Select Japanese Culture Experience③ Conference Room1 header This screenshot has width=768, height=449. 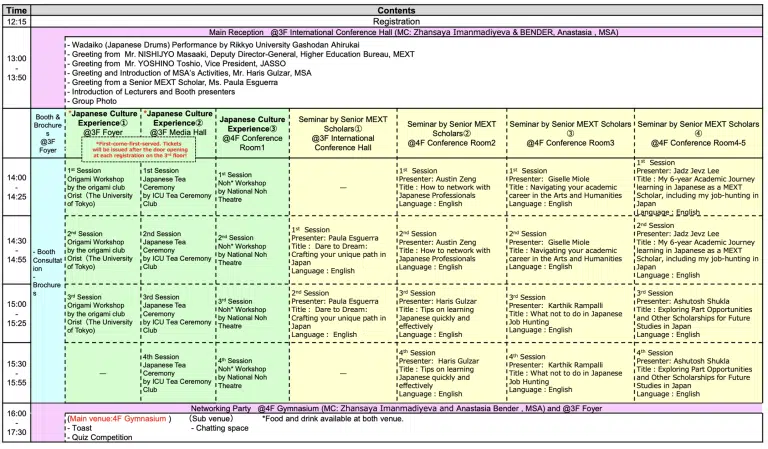point(252,133)
